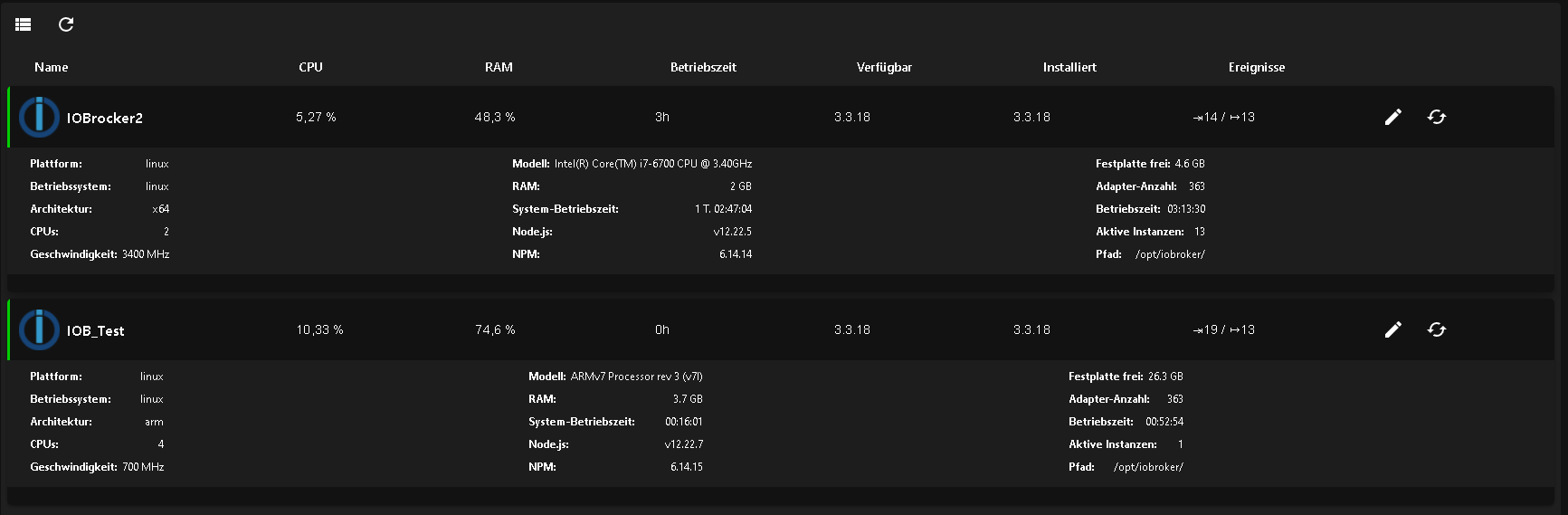Click the Name column header
Image resolution: width=1568 pixels, height=515 pixels.
(x=52, y=67)
